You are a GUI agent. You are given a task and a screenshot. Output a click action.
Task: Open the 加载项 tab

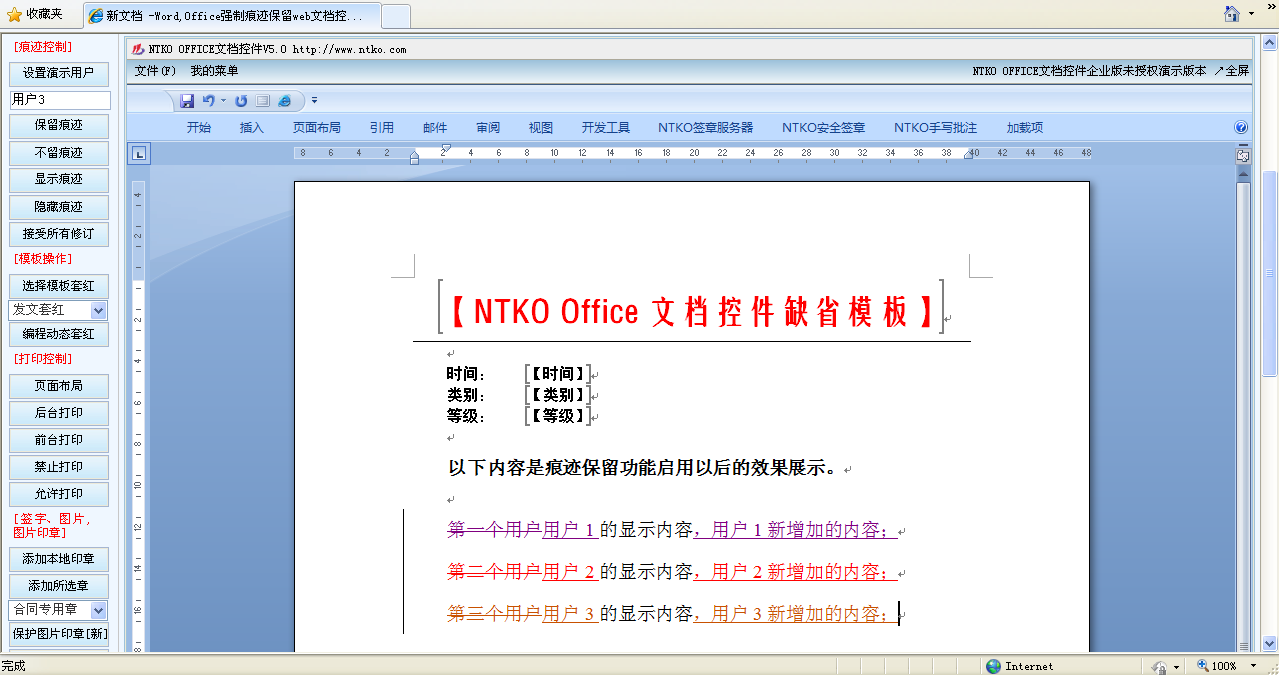coord(1025,128)
